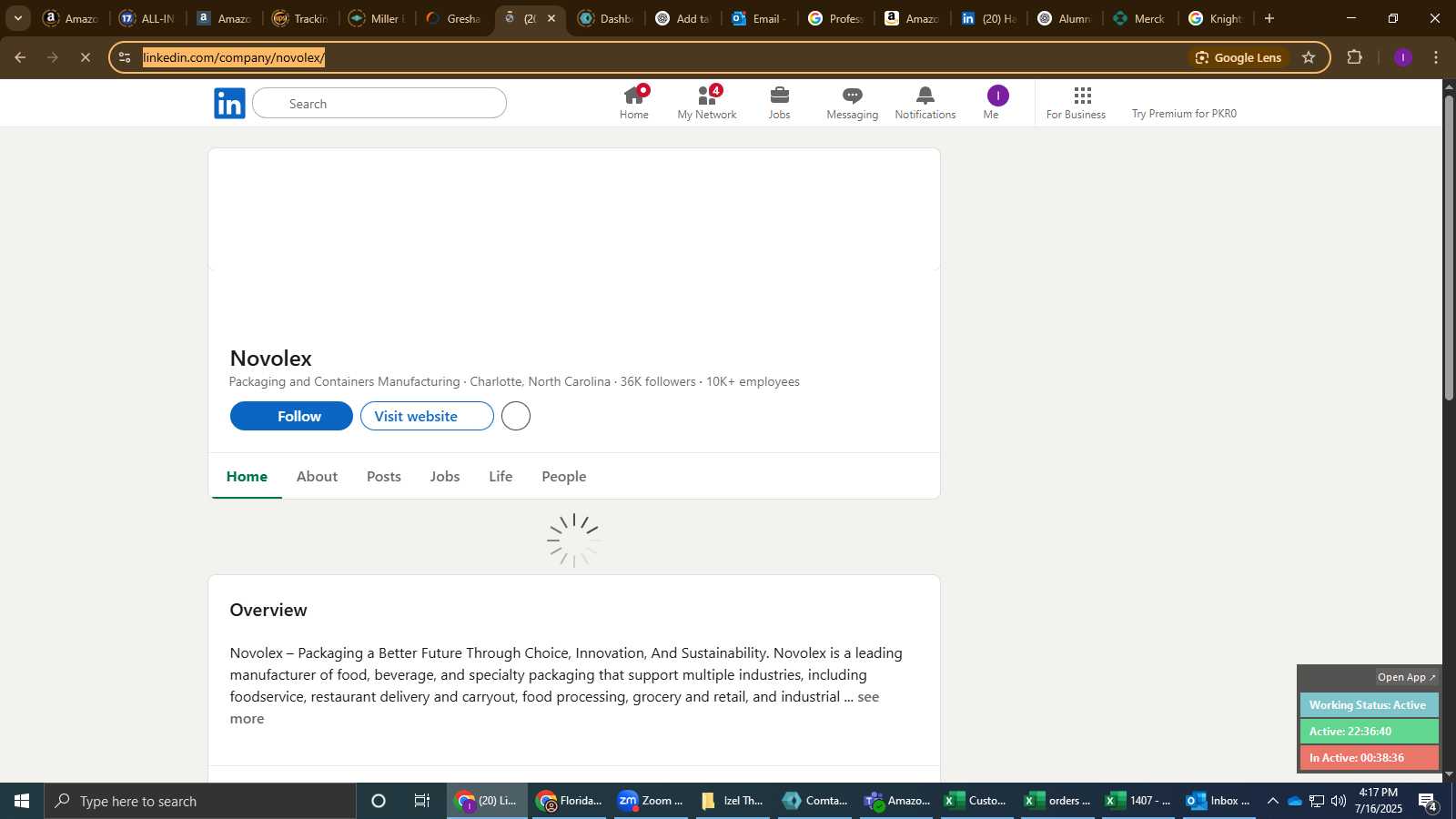Open the Teams taskbar item
Viewport: 1456px width, 819px height.
[896, 801]
